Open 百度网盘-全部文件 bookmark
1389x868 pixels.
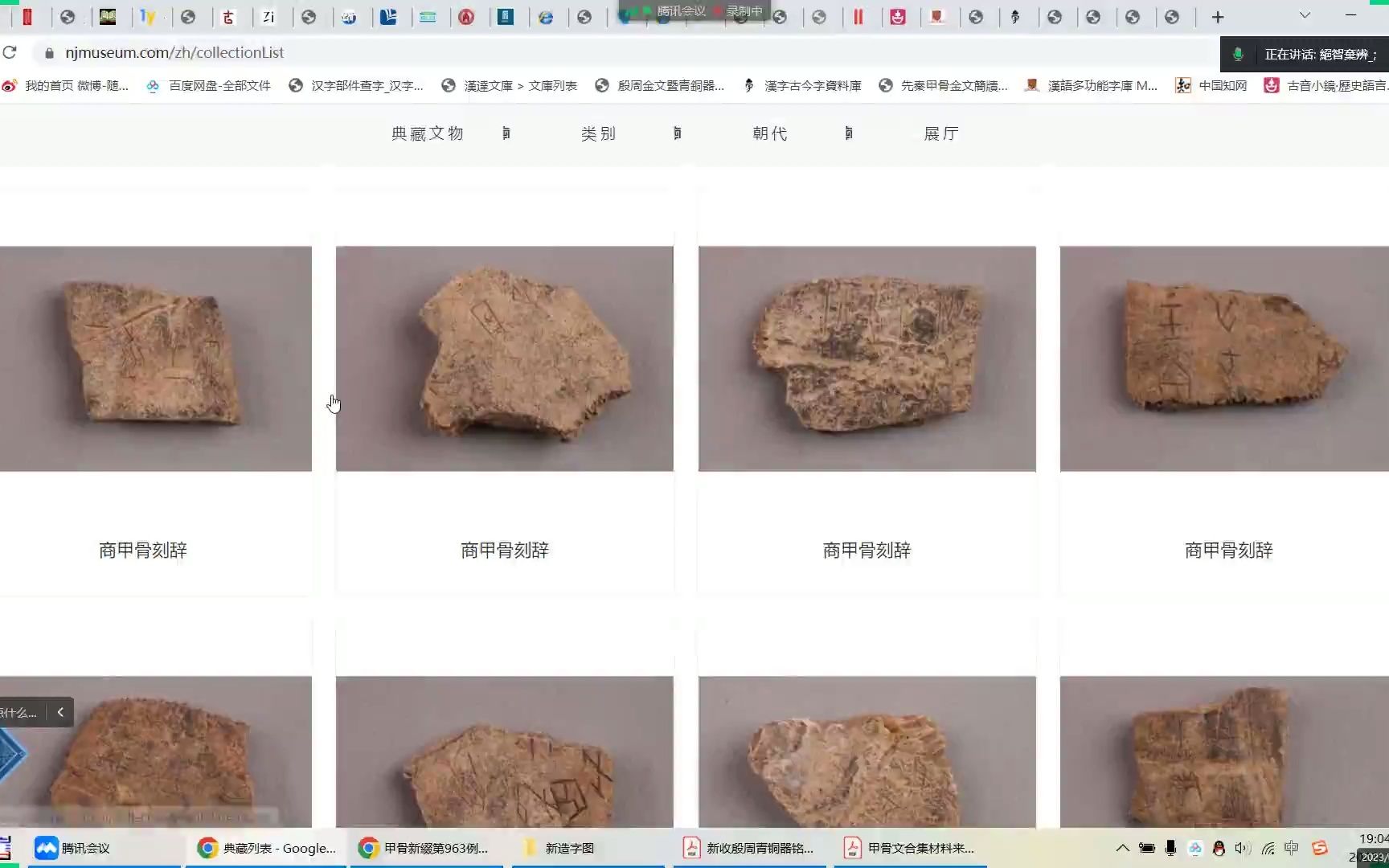point(208,85)
